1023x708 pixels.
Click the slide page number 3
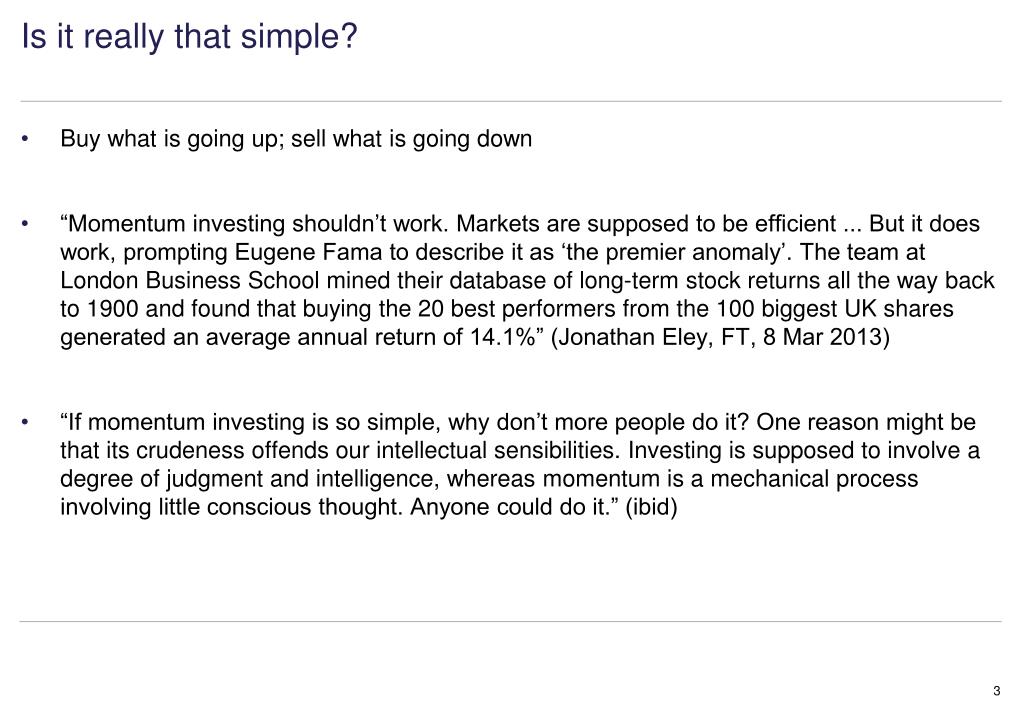(x=996, y=691)
